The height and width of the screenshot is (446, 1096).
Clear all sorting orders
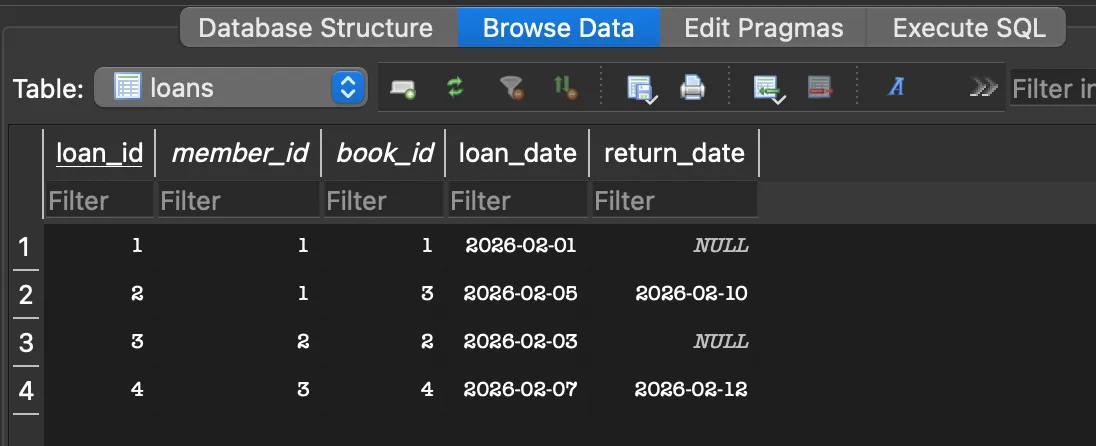[x=566, y=89]
